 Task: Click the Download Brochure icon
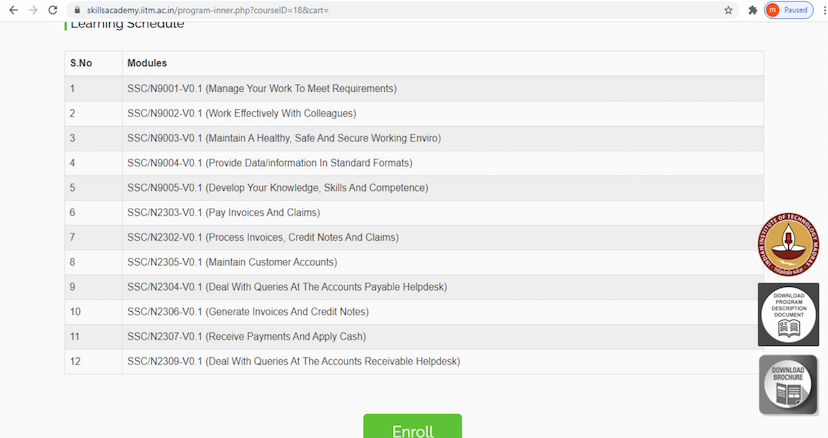pos(788,384)
